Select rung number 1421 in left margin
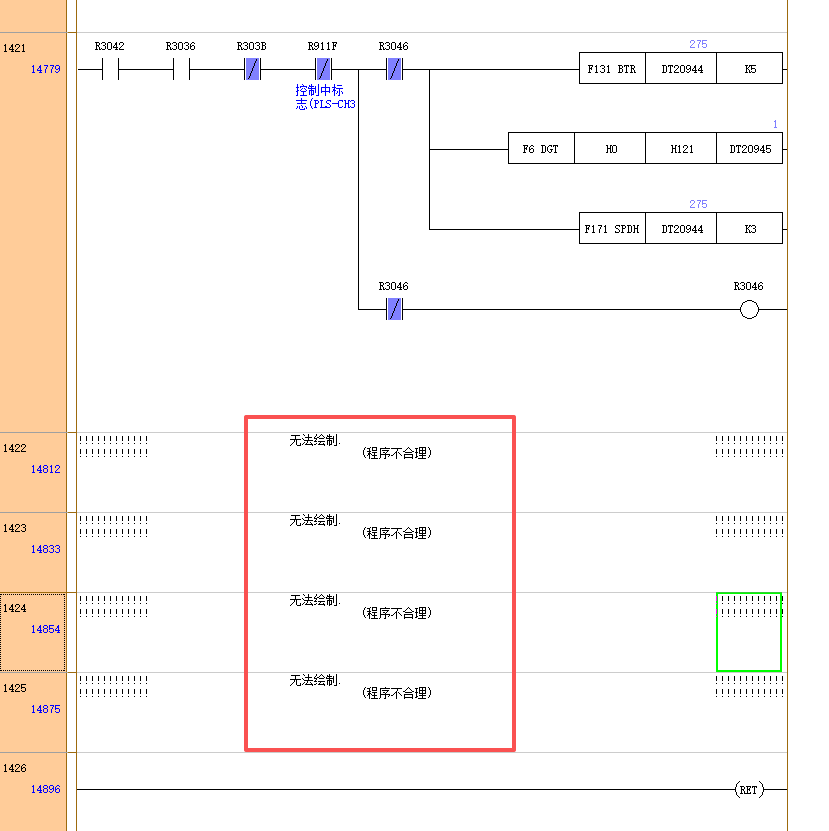The height and width of the screenshot is (831, 829). [x=15, y=48]
